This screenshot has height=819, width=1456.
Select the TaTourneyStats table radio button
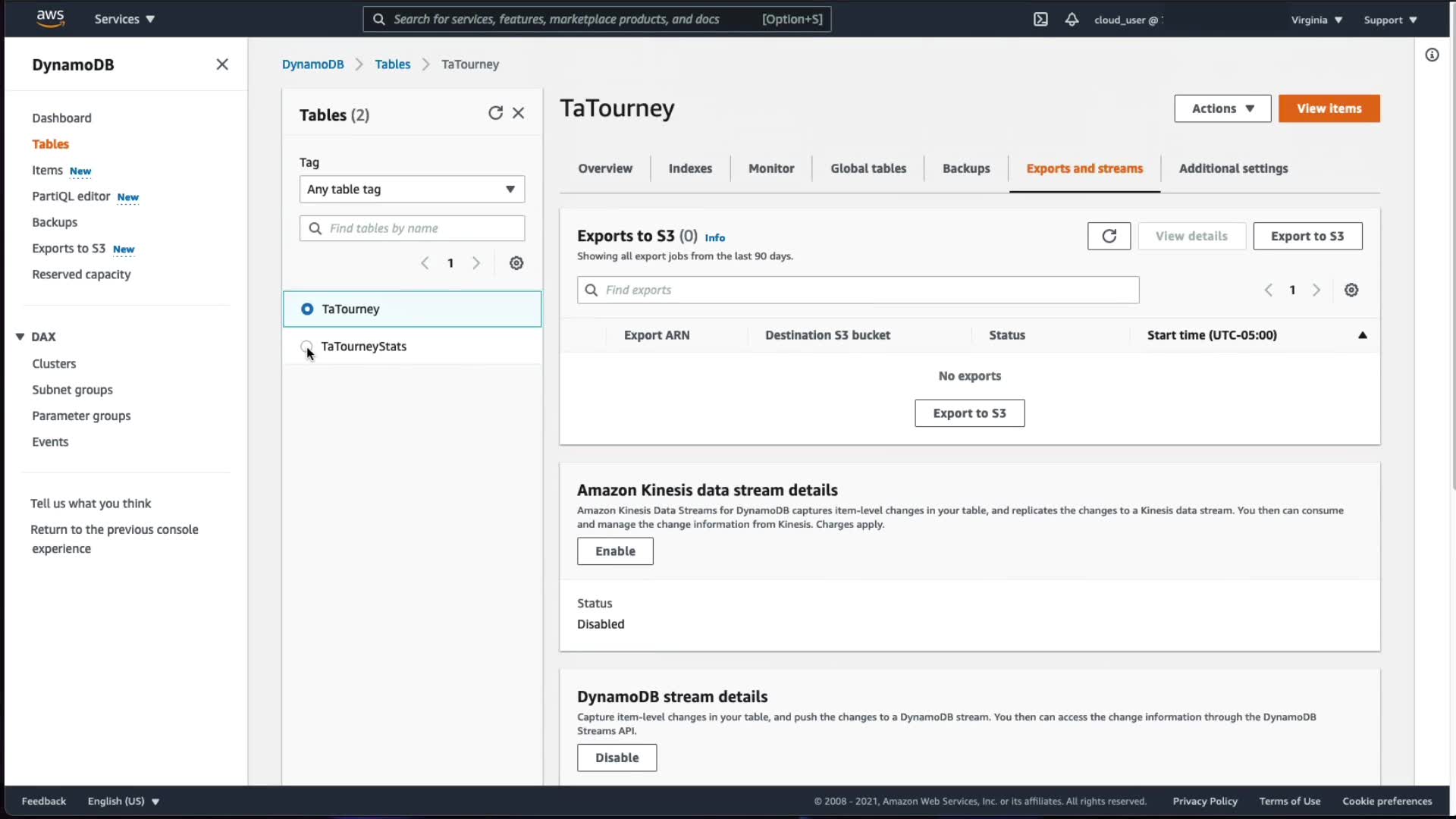coord(306,347)
